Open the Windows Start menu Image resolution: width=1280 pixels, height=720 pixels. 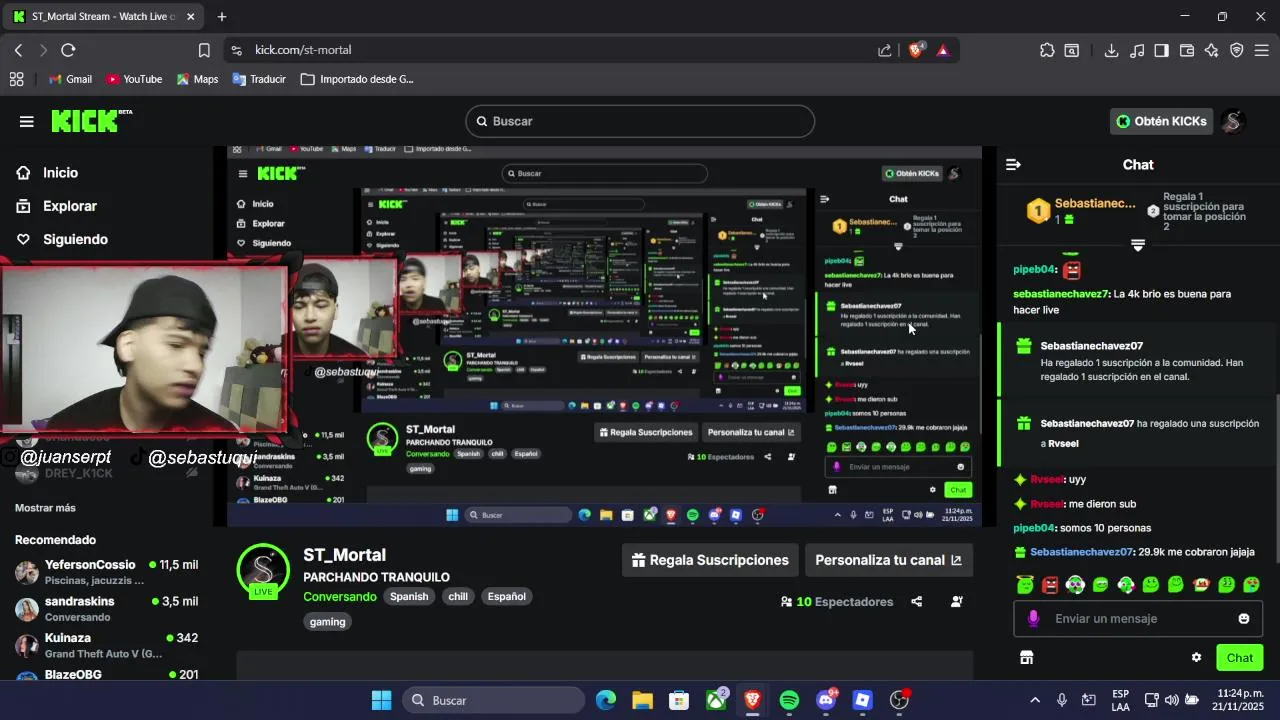[x=382, y=700]
